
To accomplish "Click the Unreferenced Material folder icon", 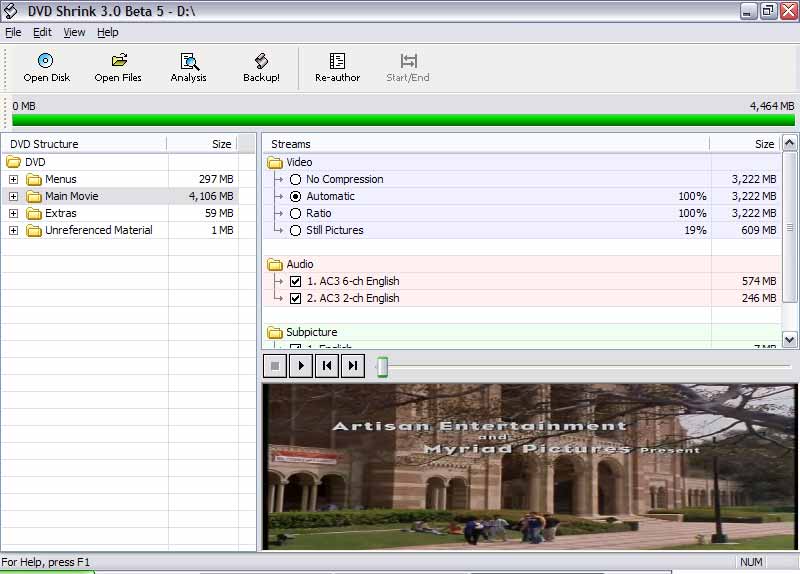I will click(x=34, y=231).
